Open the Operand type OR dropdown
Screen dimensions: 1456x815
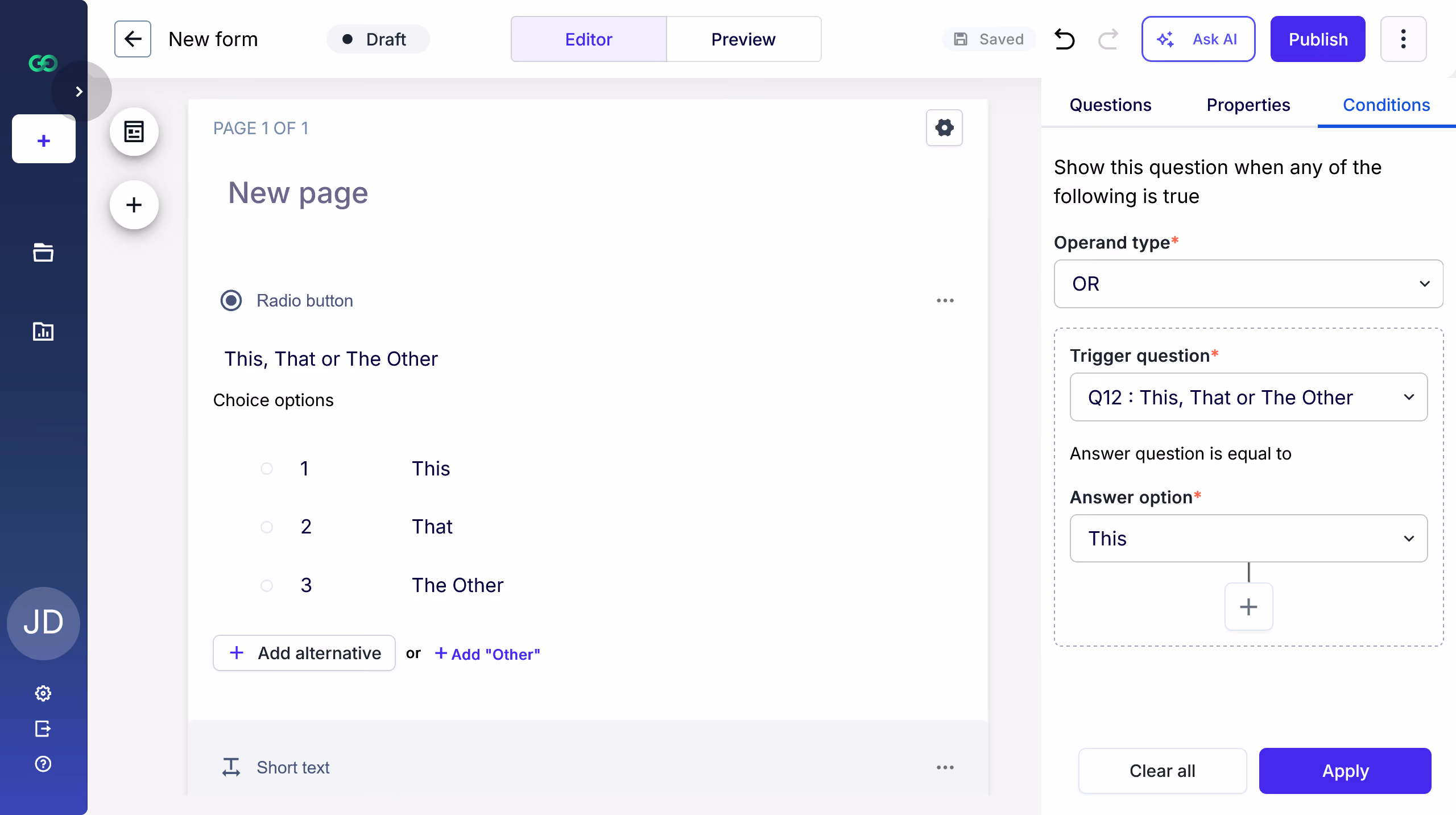click(1248, 284)
